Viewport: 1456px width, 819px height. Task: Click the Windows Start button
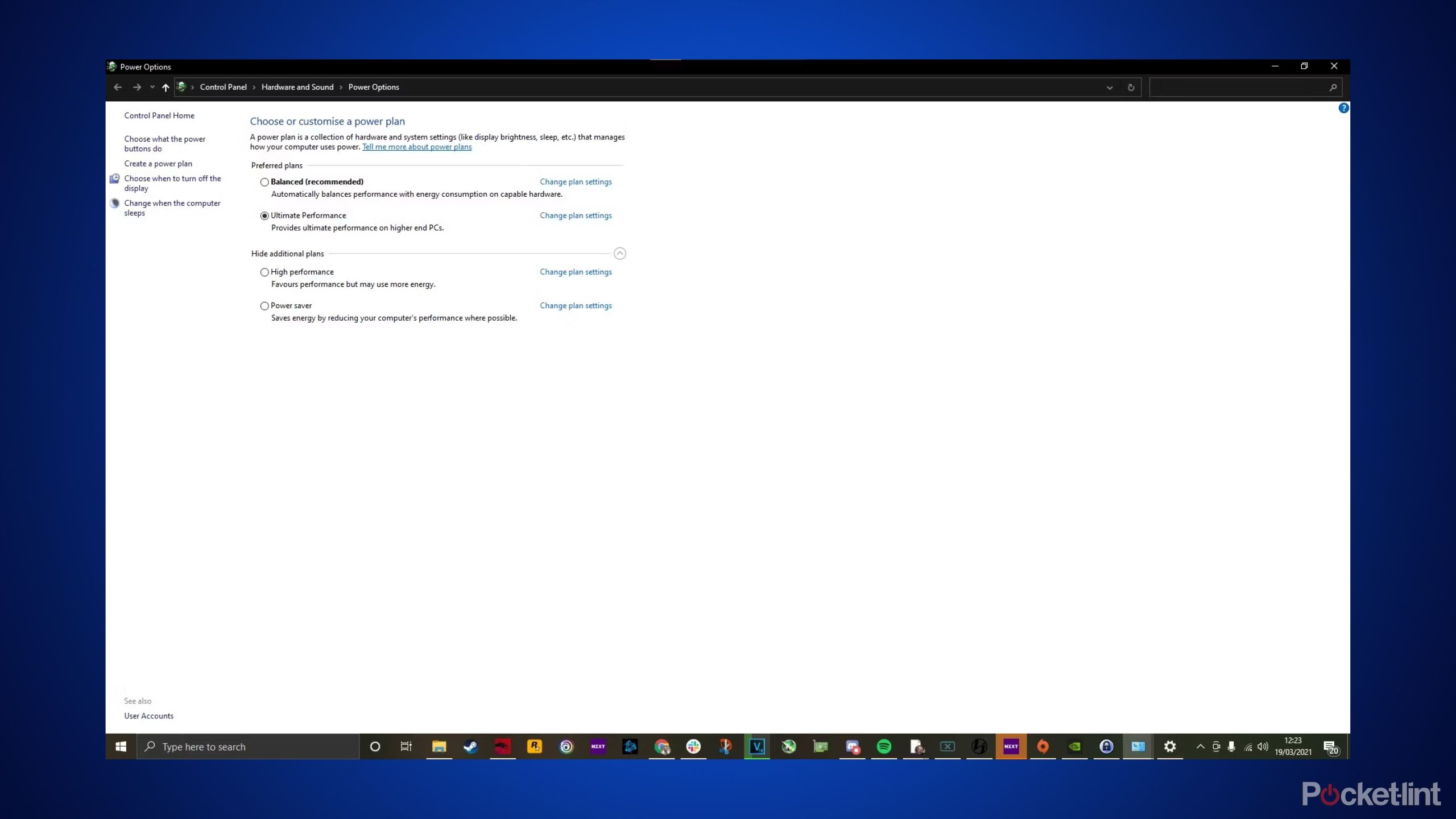(x=120, y=746)
